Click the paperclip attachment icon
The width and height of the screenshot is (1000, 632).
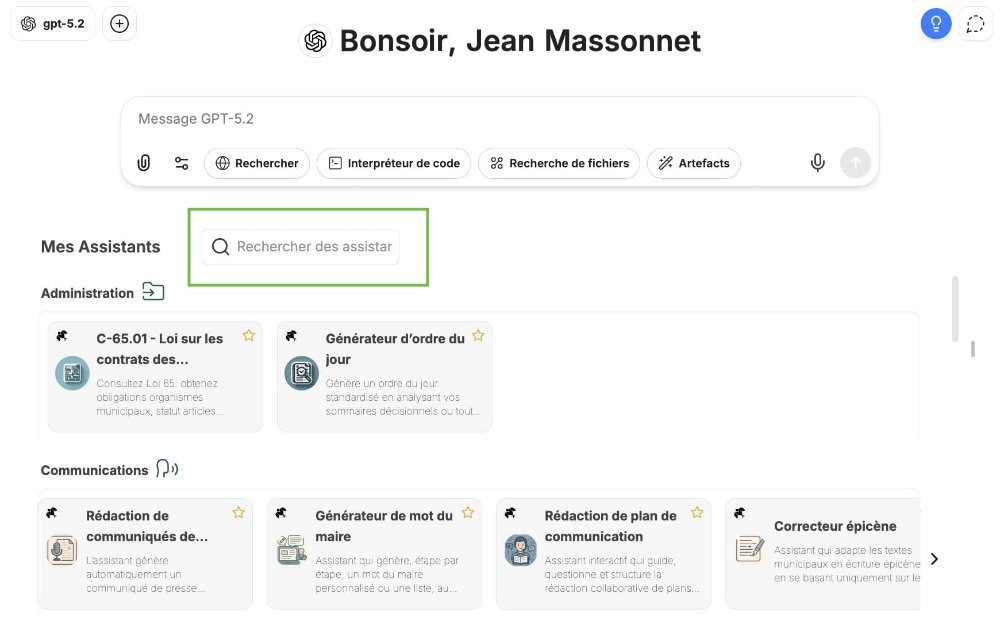click(x=143, y=162)
